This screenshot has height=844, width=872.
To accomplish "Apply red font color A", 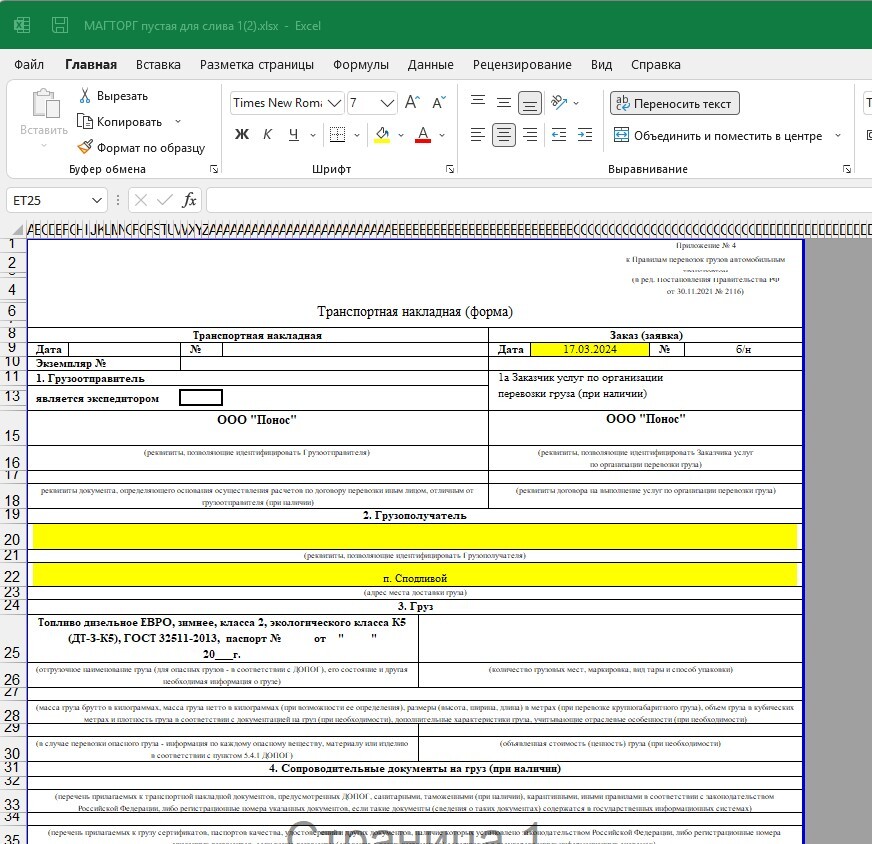I will point(423,134).
